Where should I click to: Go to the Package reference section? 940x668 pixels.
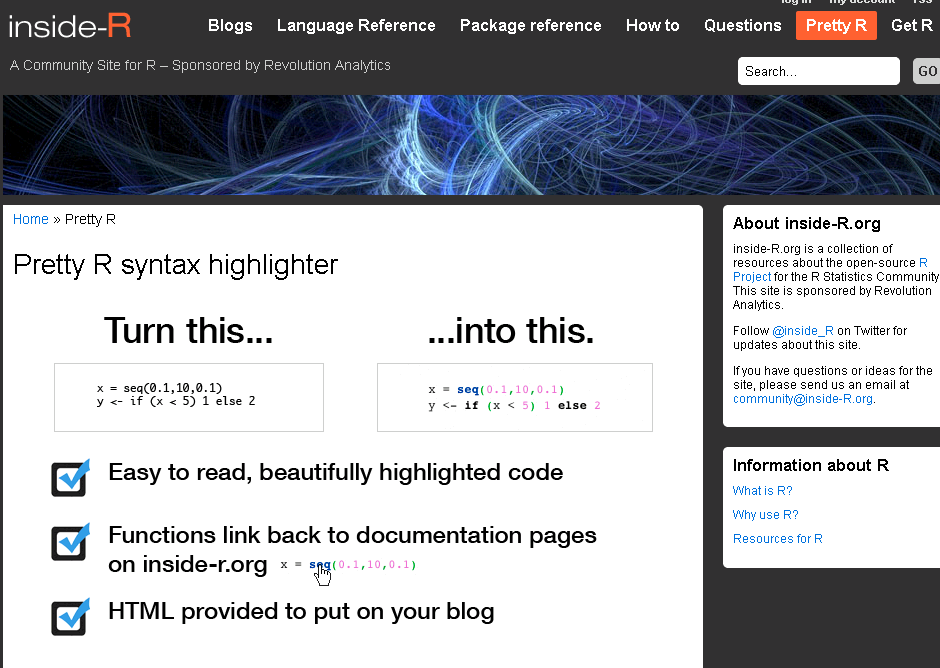coord(530,26)
